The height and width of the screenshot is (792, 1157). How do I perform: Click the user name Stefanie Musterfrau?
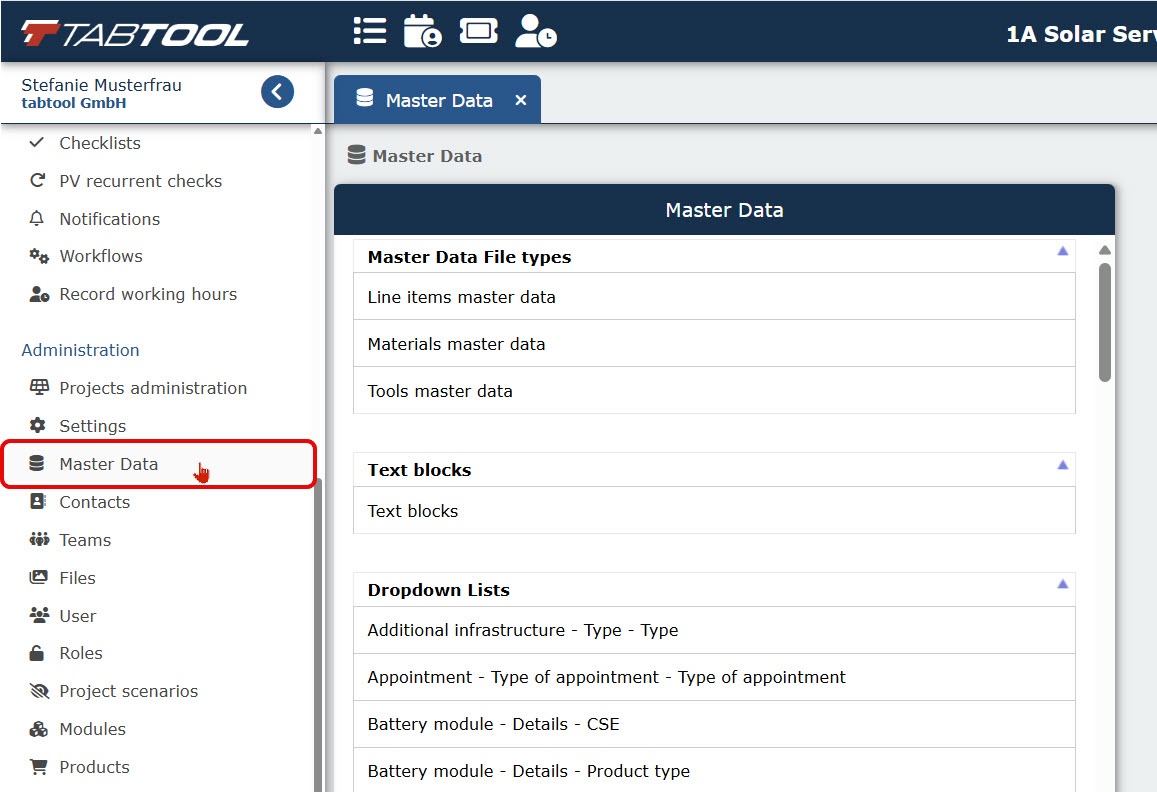pyautogui.click(x=101, y=85)
